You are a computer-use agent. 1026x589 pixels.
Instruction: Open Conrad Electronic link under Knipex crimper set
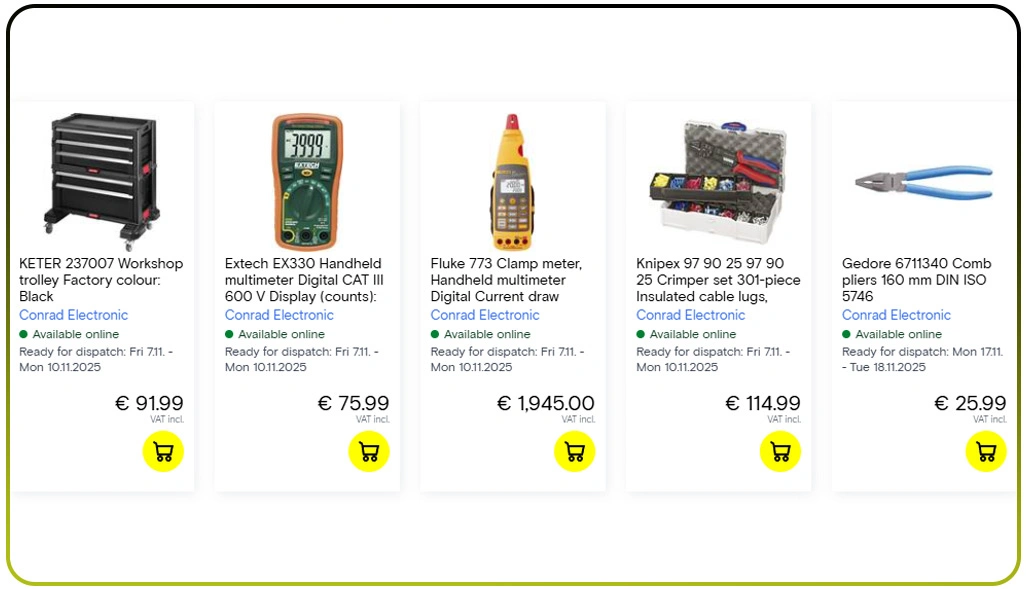point(690,314)
